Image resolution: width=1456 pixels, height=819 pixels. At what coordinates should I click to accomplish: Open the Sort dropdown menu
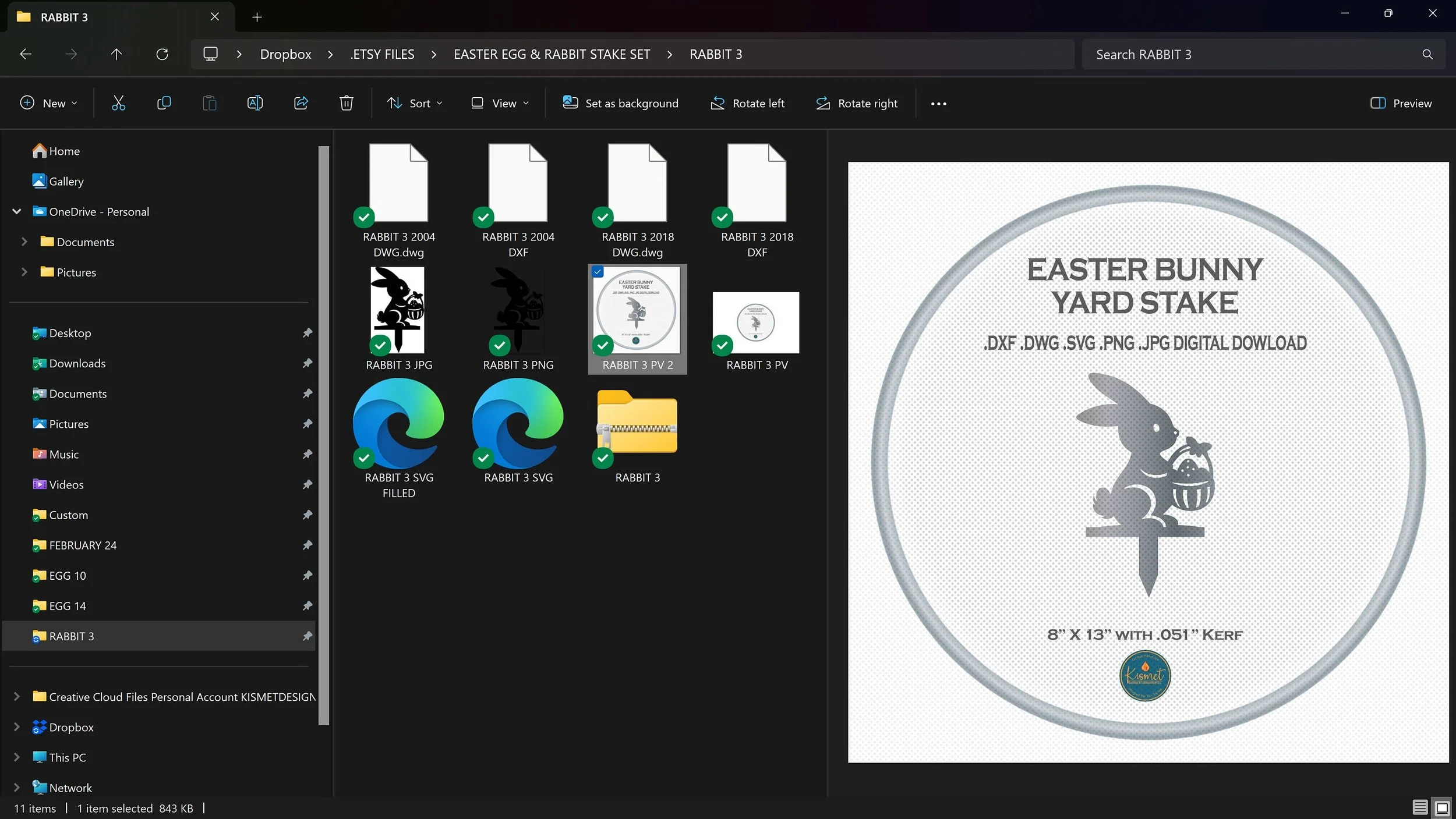415,103
